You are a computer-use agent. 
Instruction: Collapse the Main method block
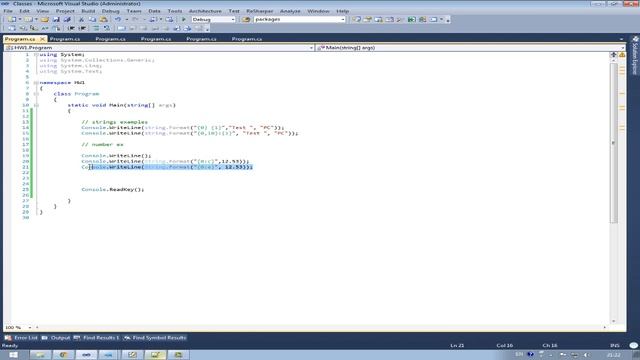[x=36, y=105]
